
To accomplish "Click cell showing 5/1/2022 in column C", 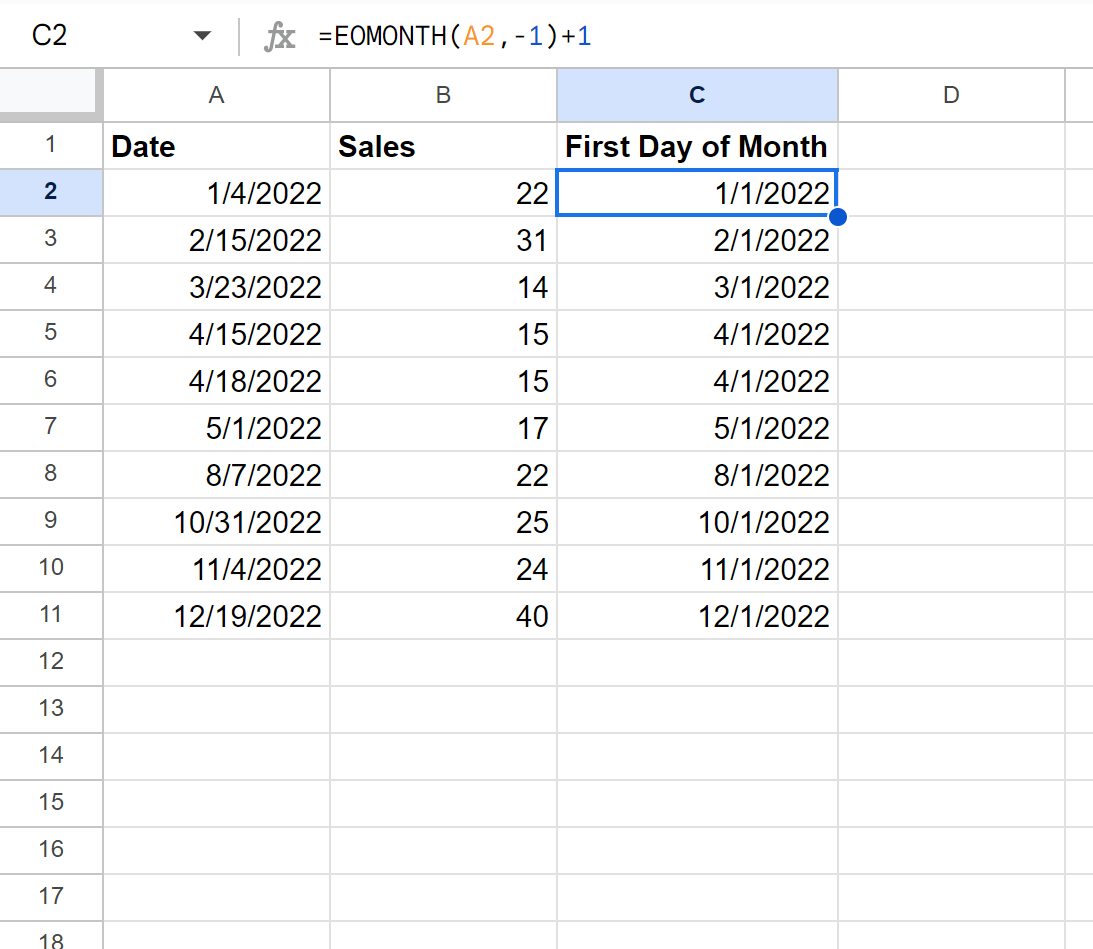I will coord(697,427).
